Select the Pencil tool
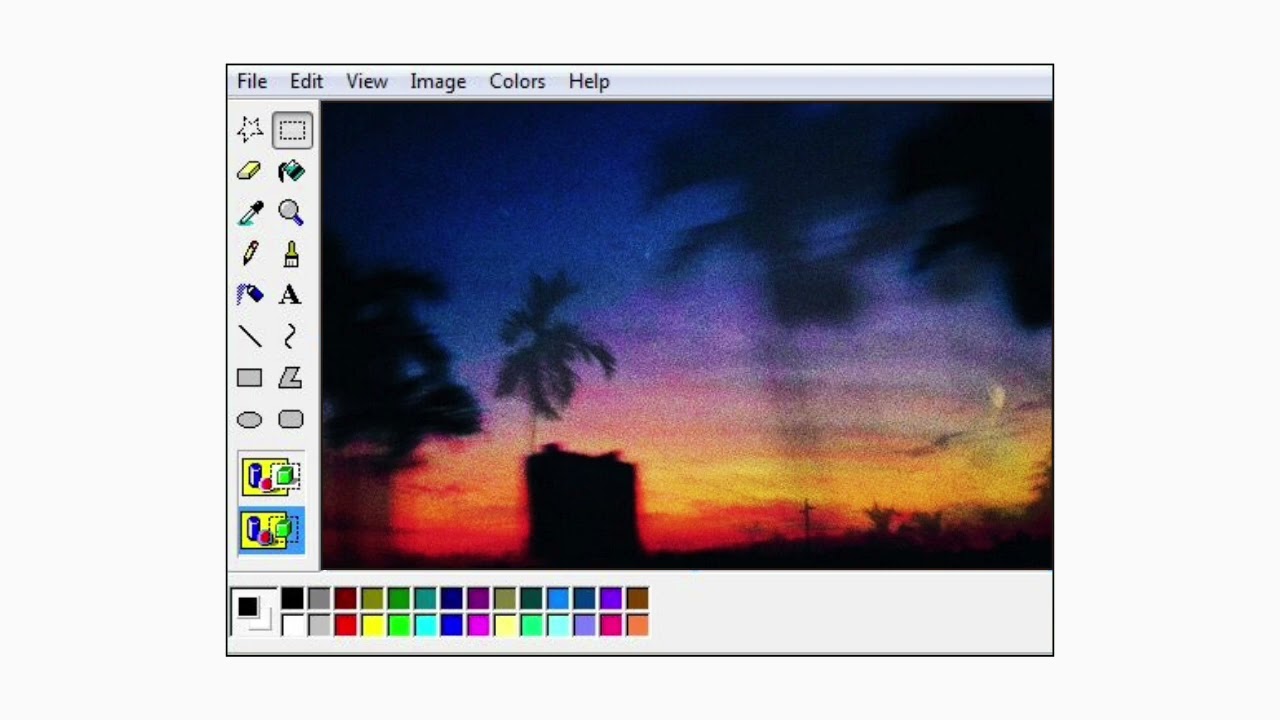1280x720 pixels. click(x=250, y=254)
